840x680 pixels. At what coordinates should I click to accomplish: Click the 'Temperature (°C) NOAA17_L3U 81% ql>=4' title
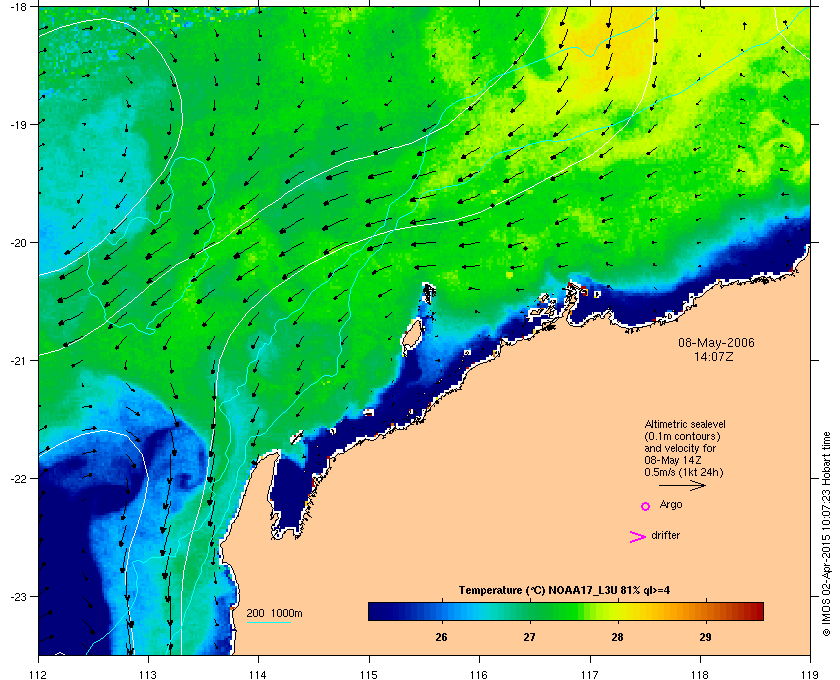[564, 591]
